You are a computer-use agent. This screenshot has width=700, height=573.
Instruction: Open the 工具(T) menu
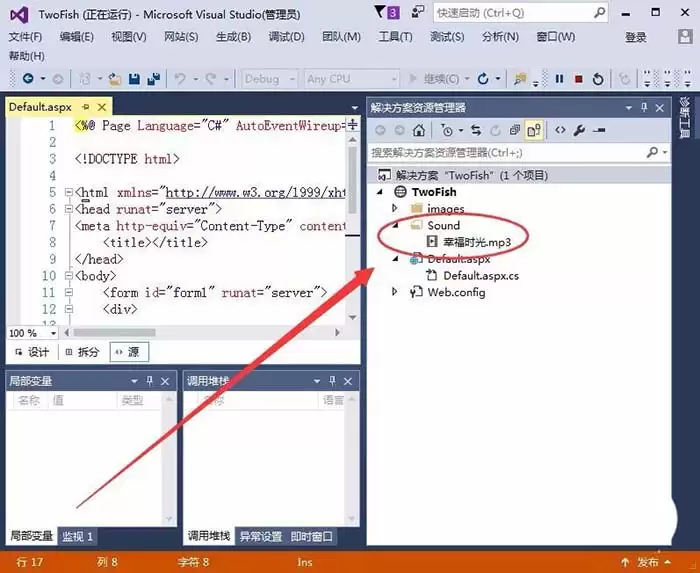pos(395,37)
